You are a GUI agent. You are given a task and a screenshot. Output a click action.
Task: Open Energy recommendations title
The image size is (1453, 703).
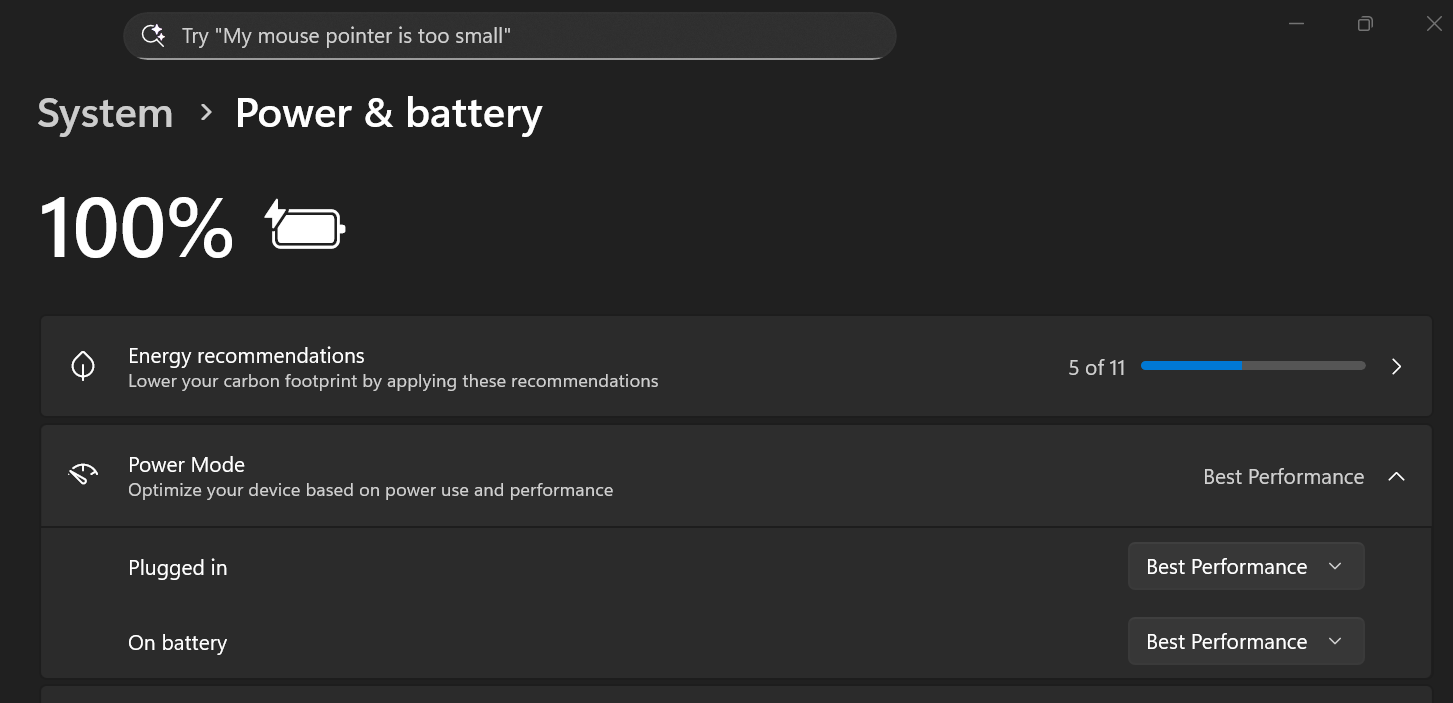(x=246, y=356)
